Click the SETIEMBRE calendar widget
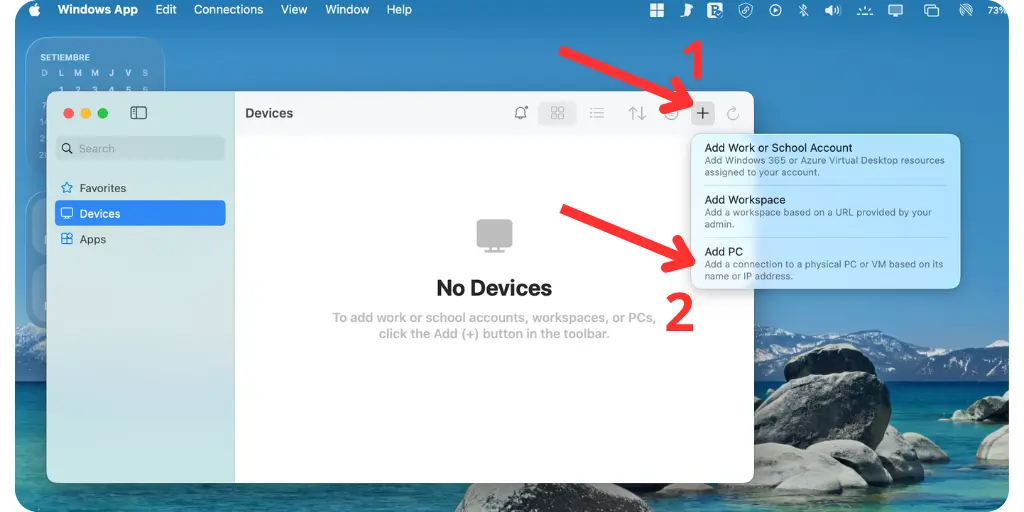The height and width of the screenshot is (512, 1024). click(x=95, y=65)
